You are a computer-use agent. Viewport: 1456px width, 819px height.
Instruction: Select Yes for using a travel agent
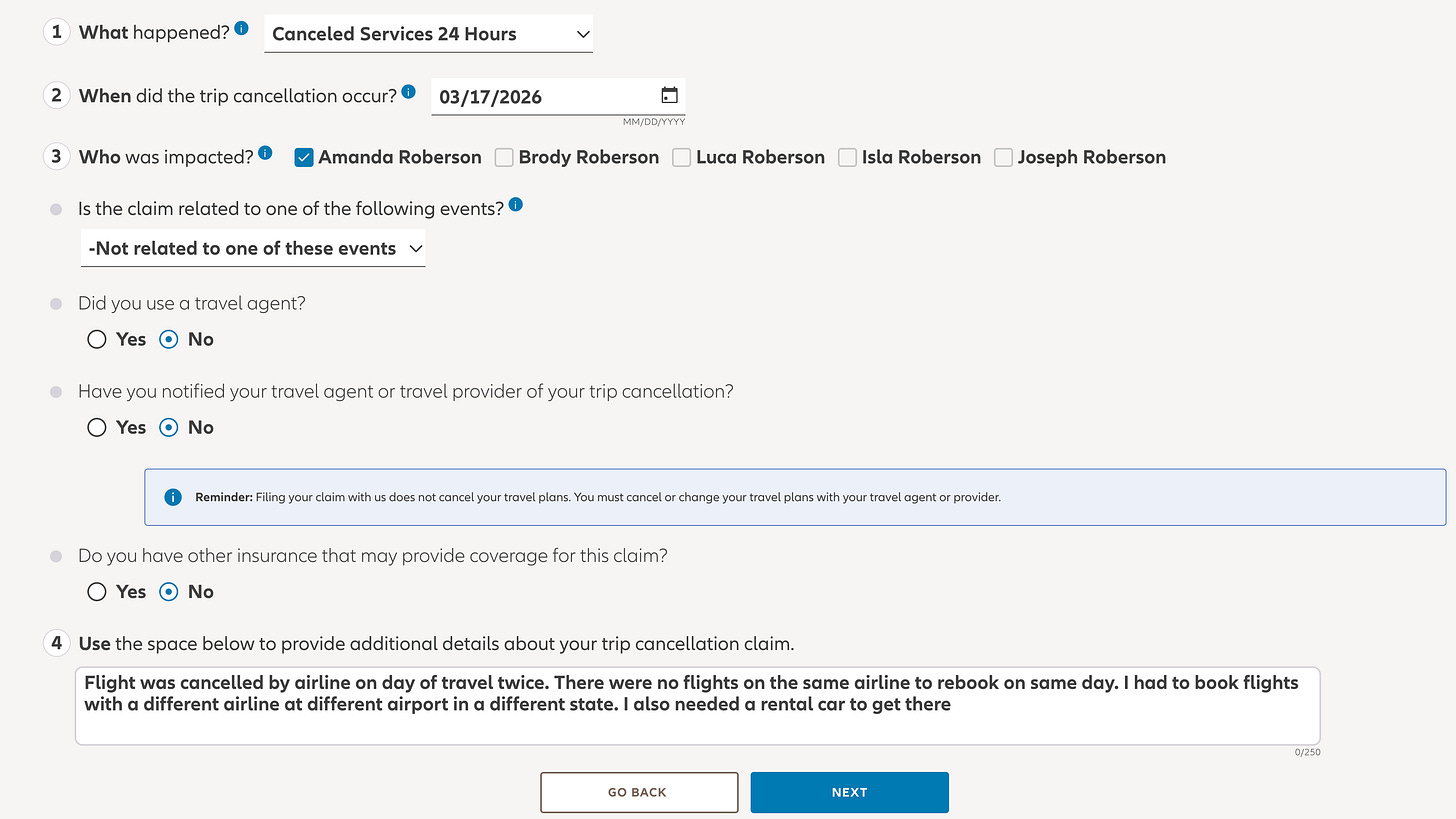(x=97, y=339)
